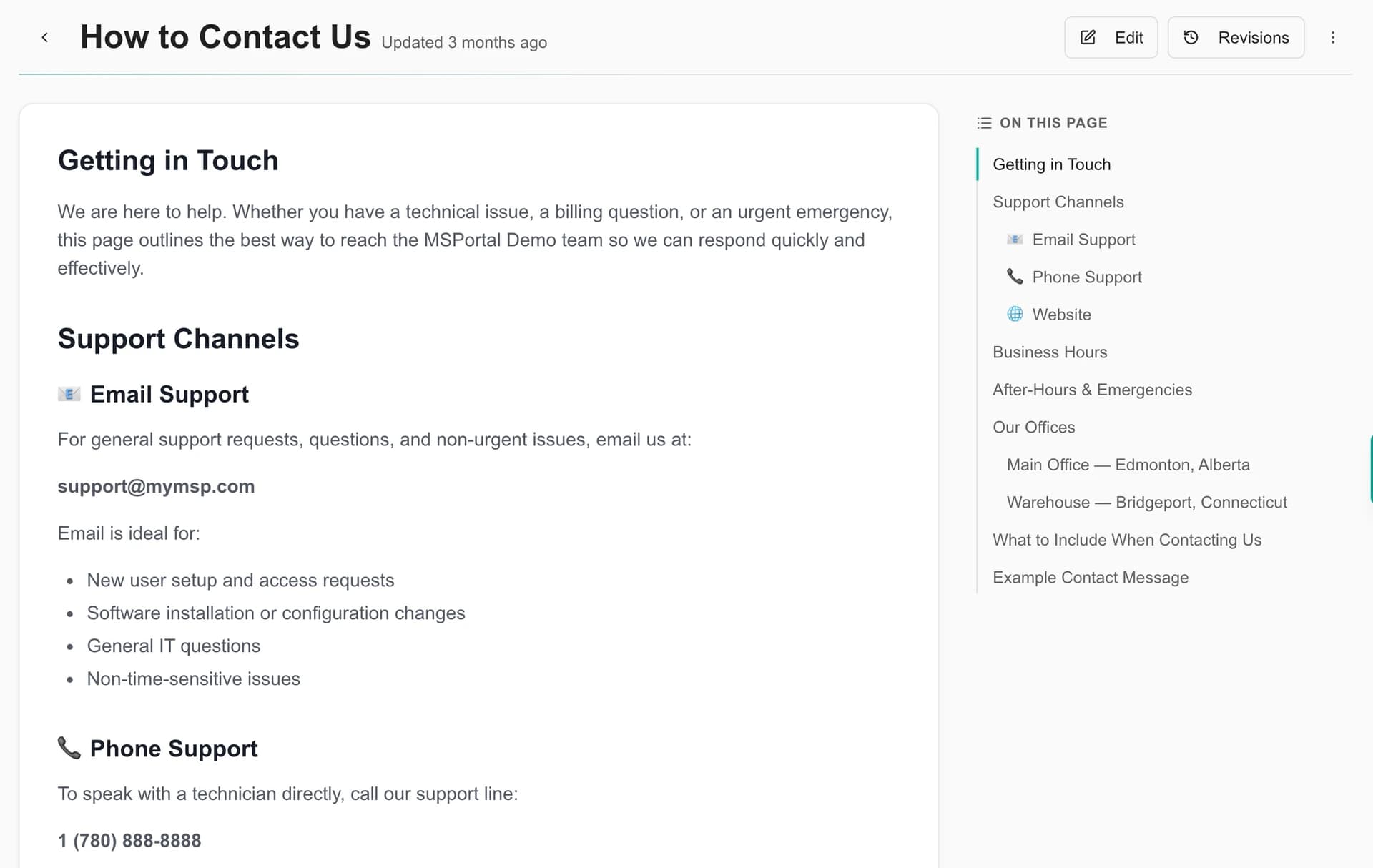Click the On This Page list icon
Viewport: 1373px width, 868px height.
point(985,123)
